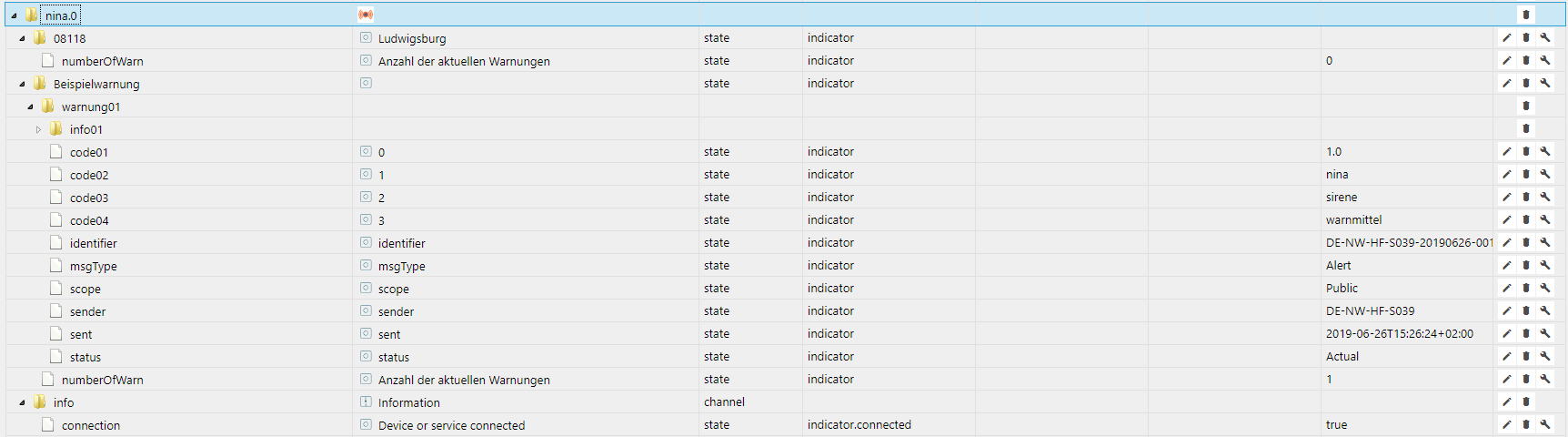Open wrench settings for sender row

click(1545, 311)
